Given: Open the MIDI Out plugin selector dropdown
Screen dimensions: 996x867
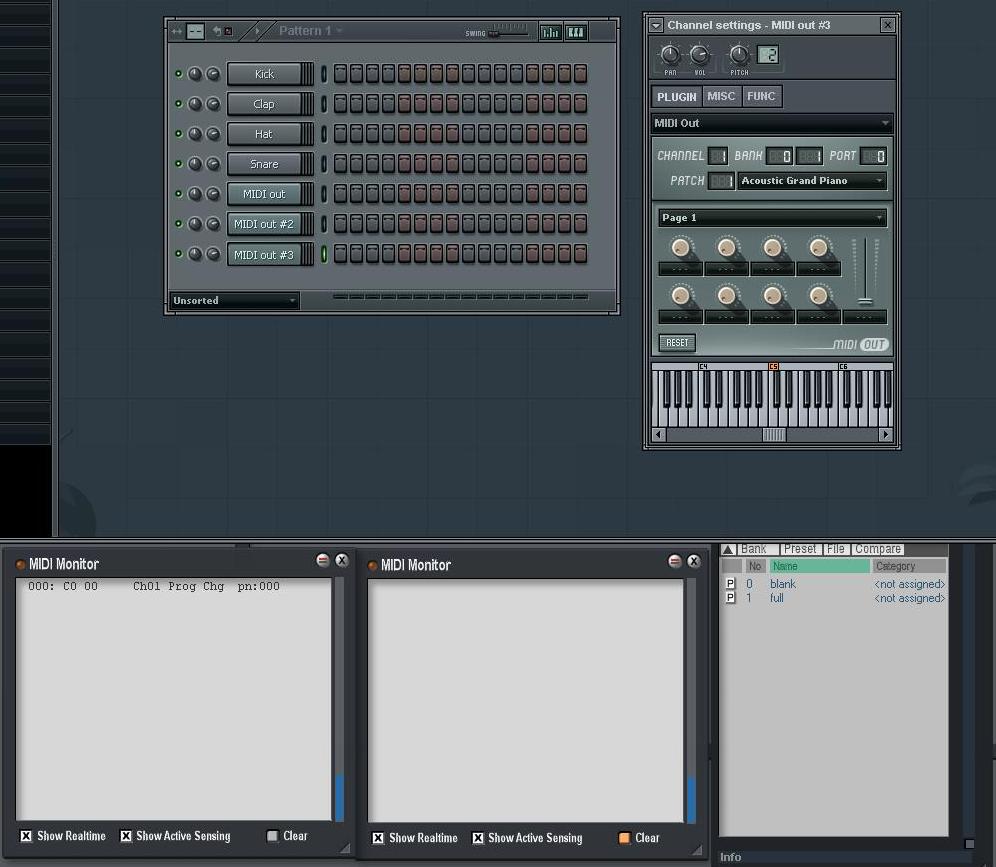Looking at the screenshot, I should 772,123.
